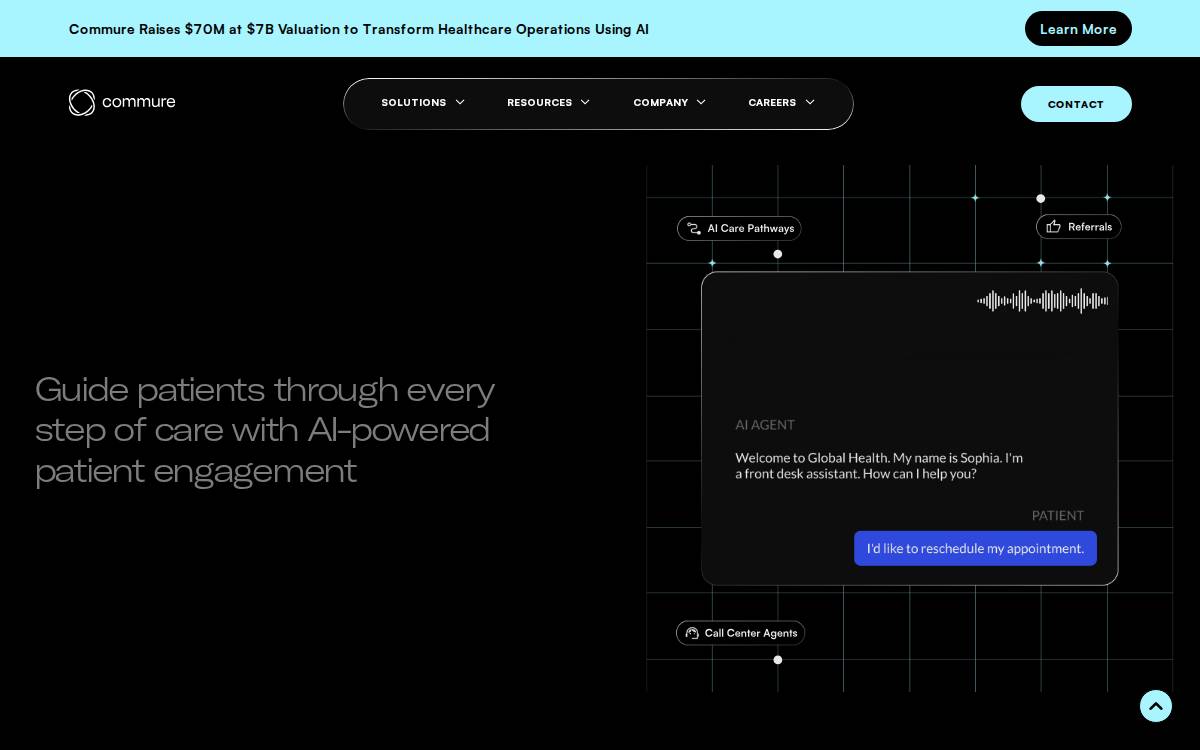Click the scroll-to-top arrow button
The width and height of the screenshot is (1200, 750).
click(x=1156, y=706)
